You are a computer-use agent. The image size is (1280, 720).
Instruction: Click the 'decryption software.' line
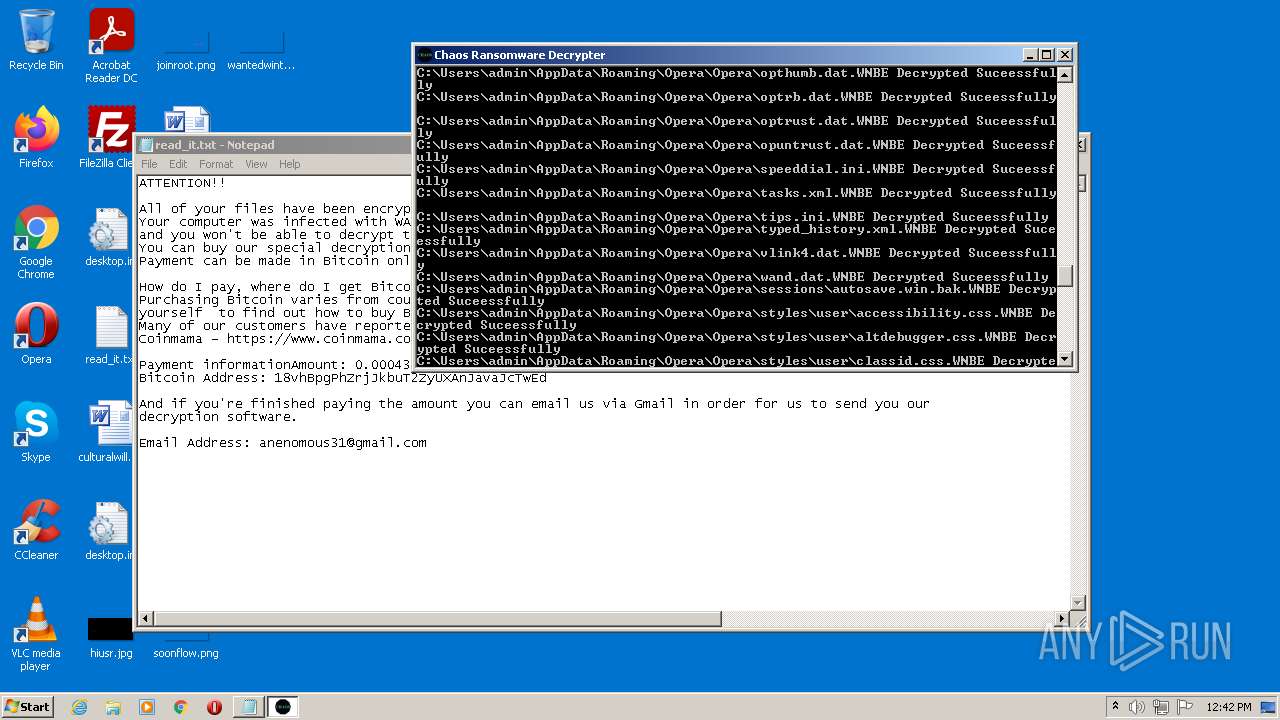pos(217,417)
